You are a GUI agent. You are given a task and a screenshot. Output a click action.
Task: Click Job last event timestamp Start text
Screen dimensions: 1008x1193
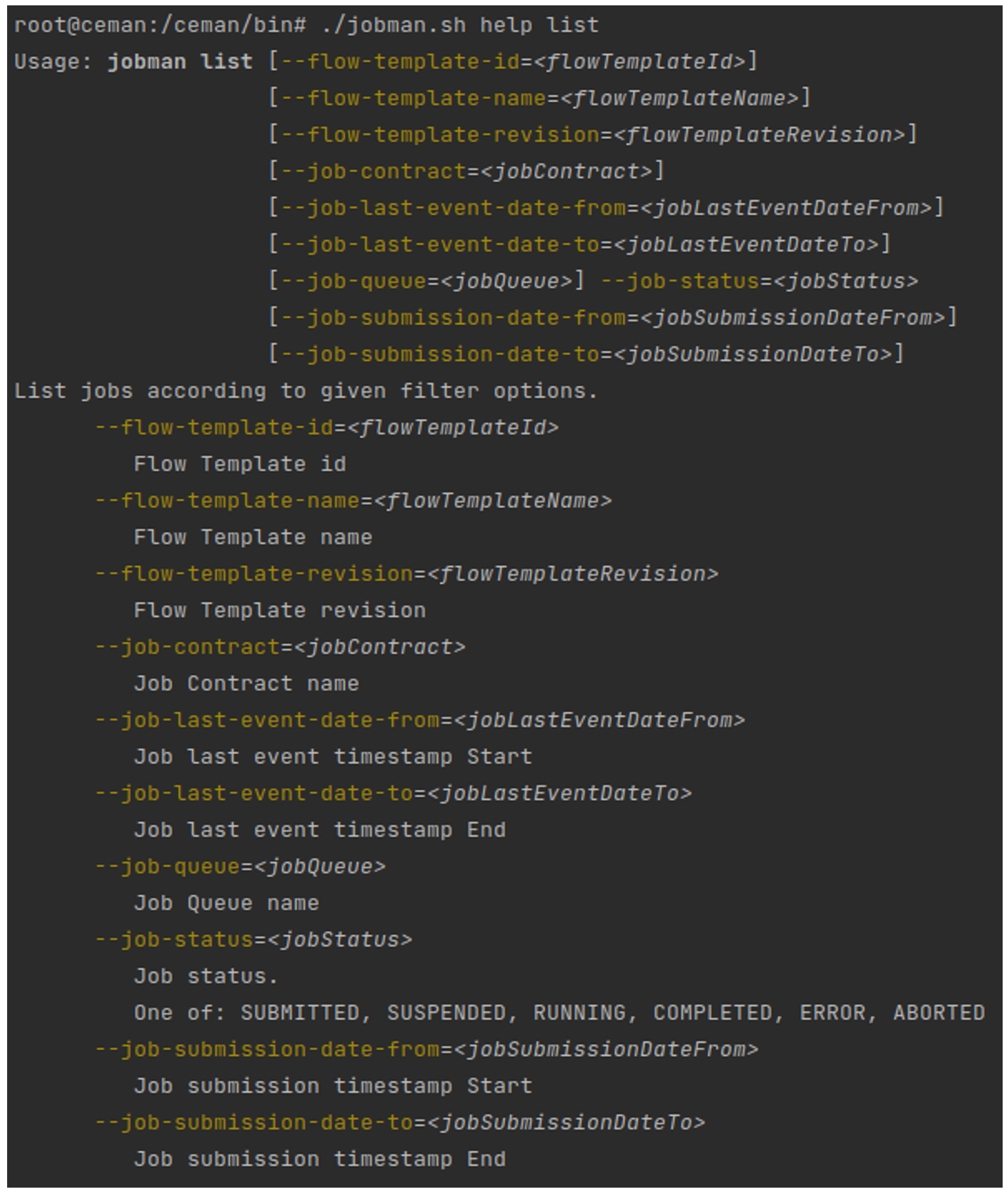click(332, 757)
